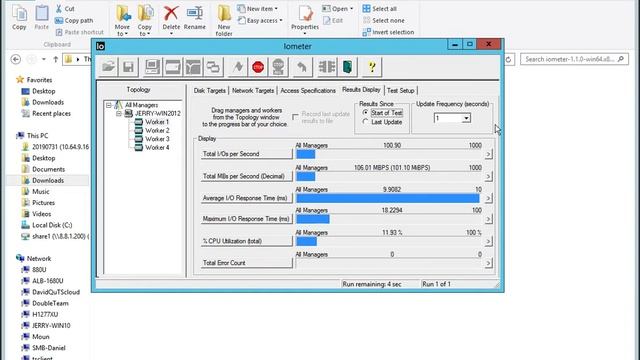Image resolution: width=640 pixels, height=360 pixels.
Task: Click the Total I/Os per Second progress bar
Action: coord(389,154)
